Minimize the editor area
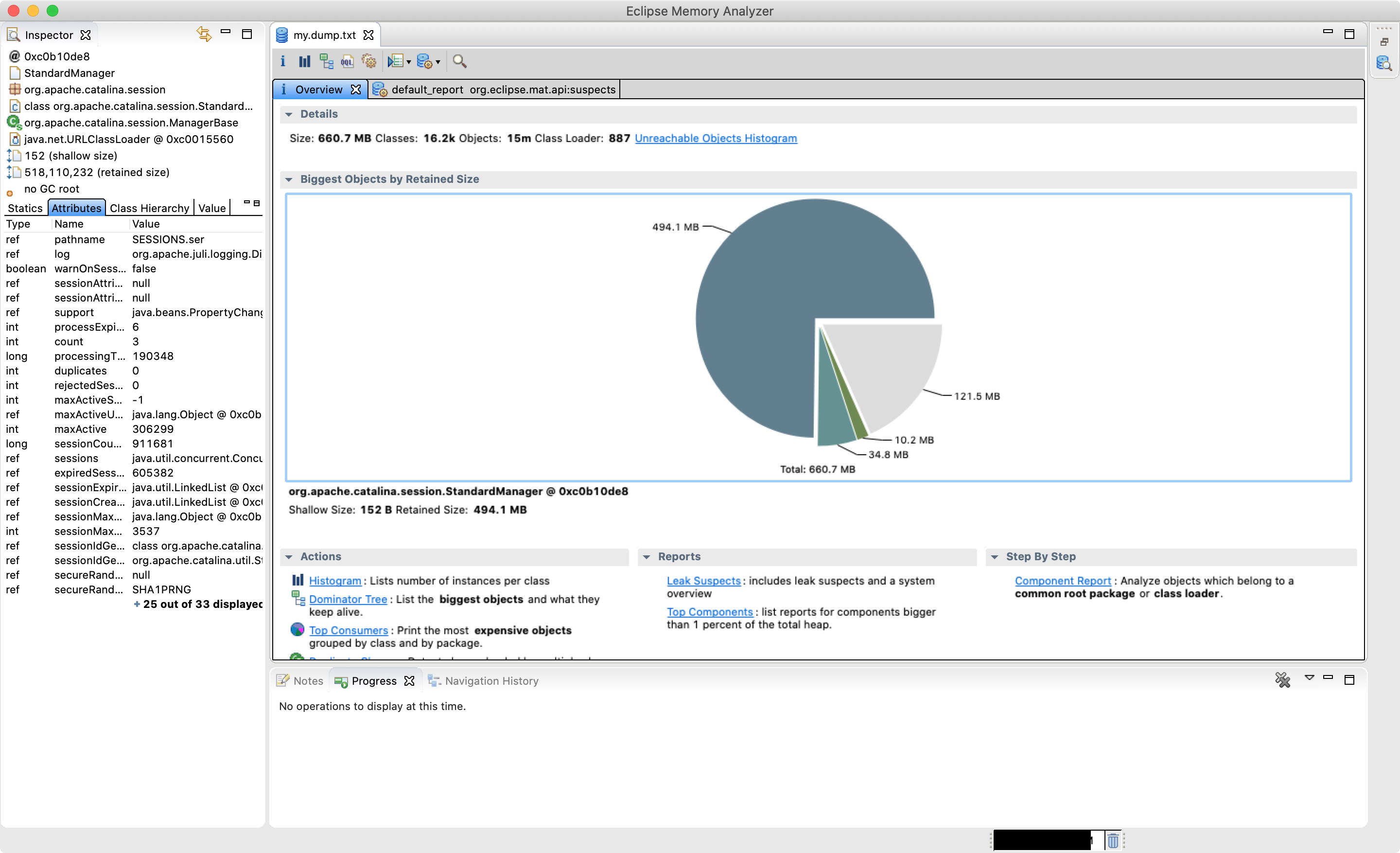 click(1328, 32)
